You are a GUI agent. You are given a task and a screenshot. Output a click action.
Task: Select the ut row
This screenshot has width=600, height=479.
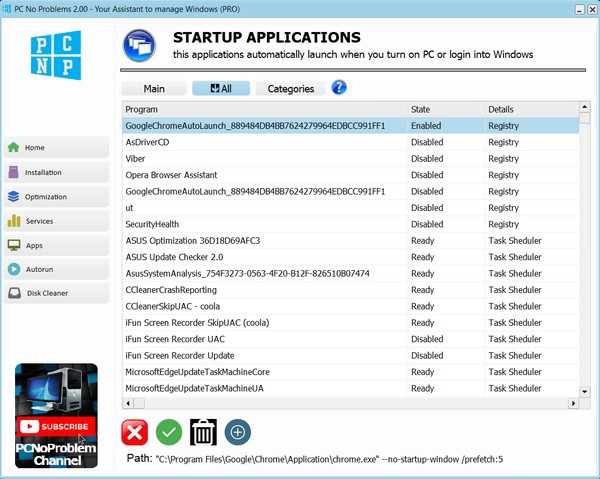click(351, 208)
